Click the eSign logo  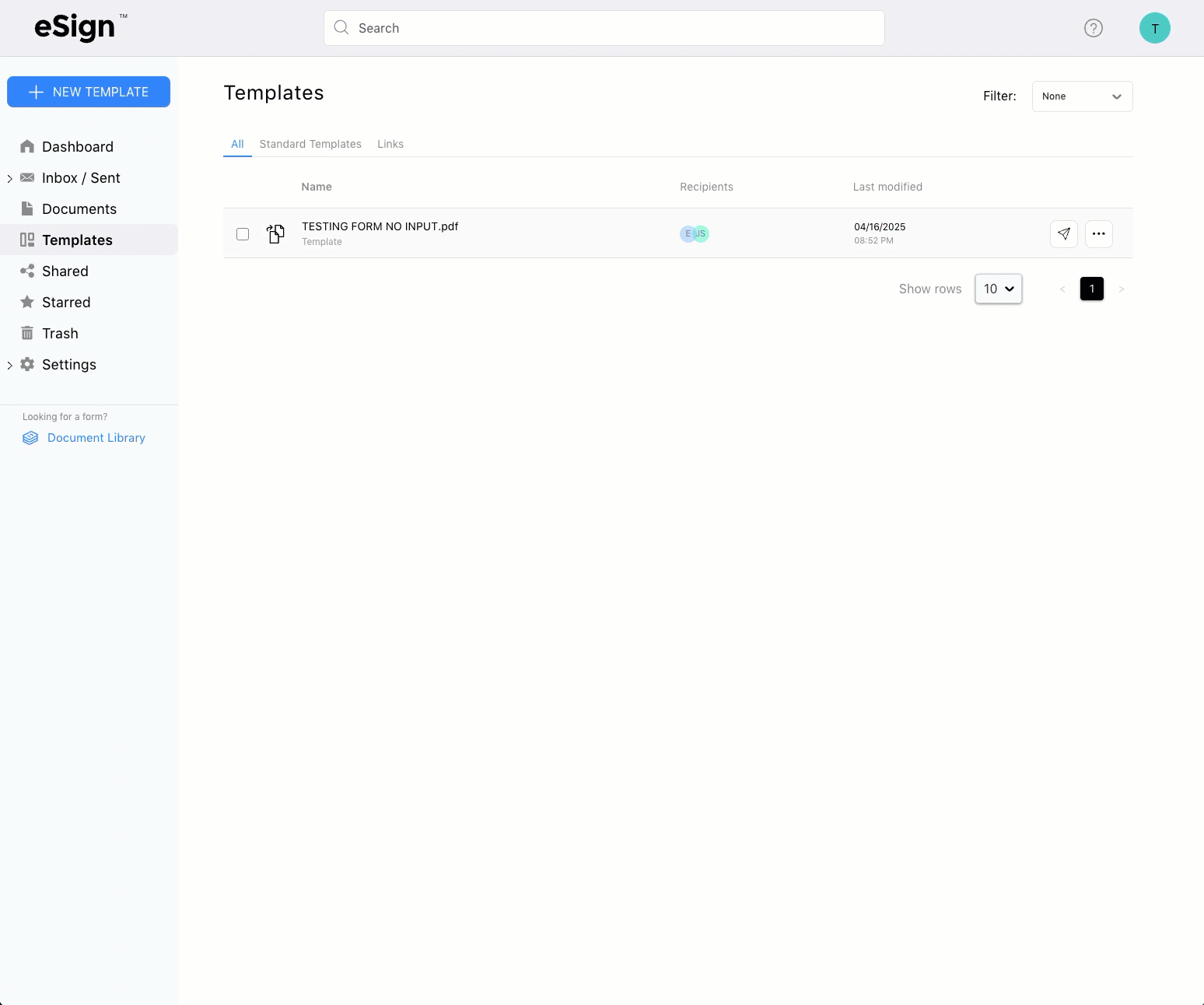(80, 27)
